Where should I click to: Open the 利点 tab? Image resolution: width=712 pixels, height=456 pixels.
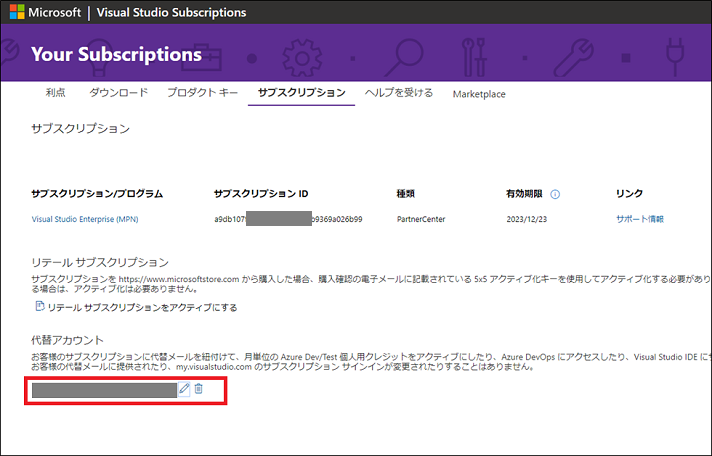pos(55,93)
